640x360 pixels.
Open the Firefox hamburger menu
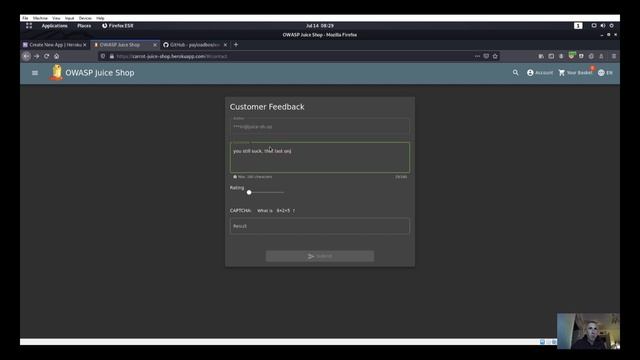(x=614, y=56)
